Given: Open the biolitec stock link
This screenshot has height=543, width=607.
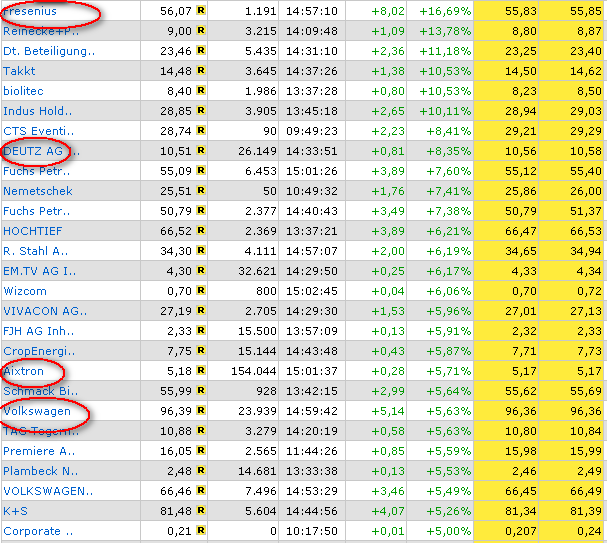Looking at the screenshot, I should pyautogui.click(x=23, y=91).
